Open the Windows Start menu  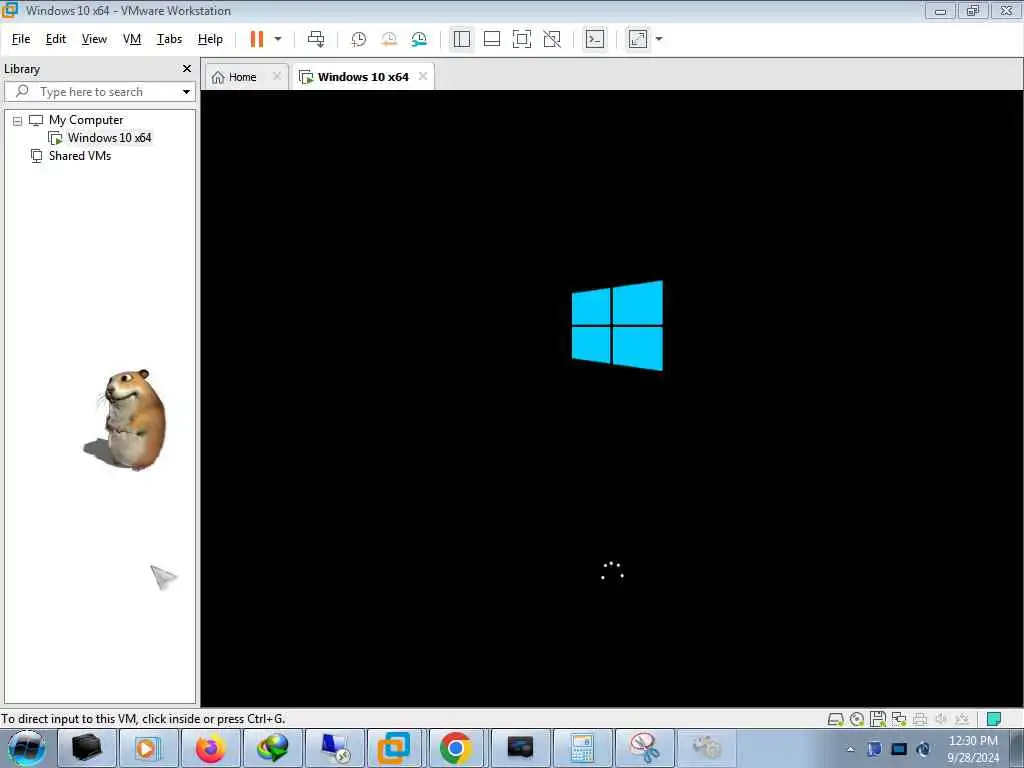(x=27, y=748)
